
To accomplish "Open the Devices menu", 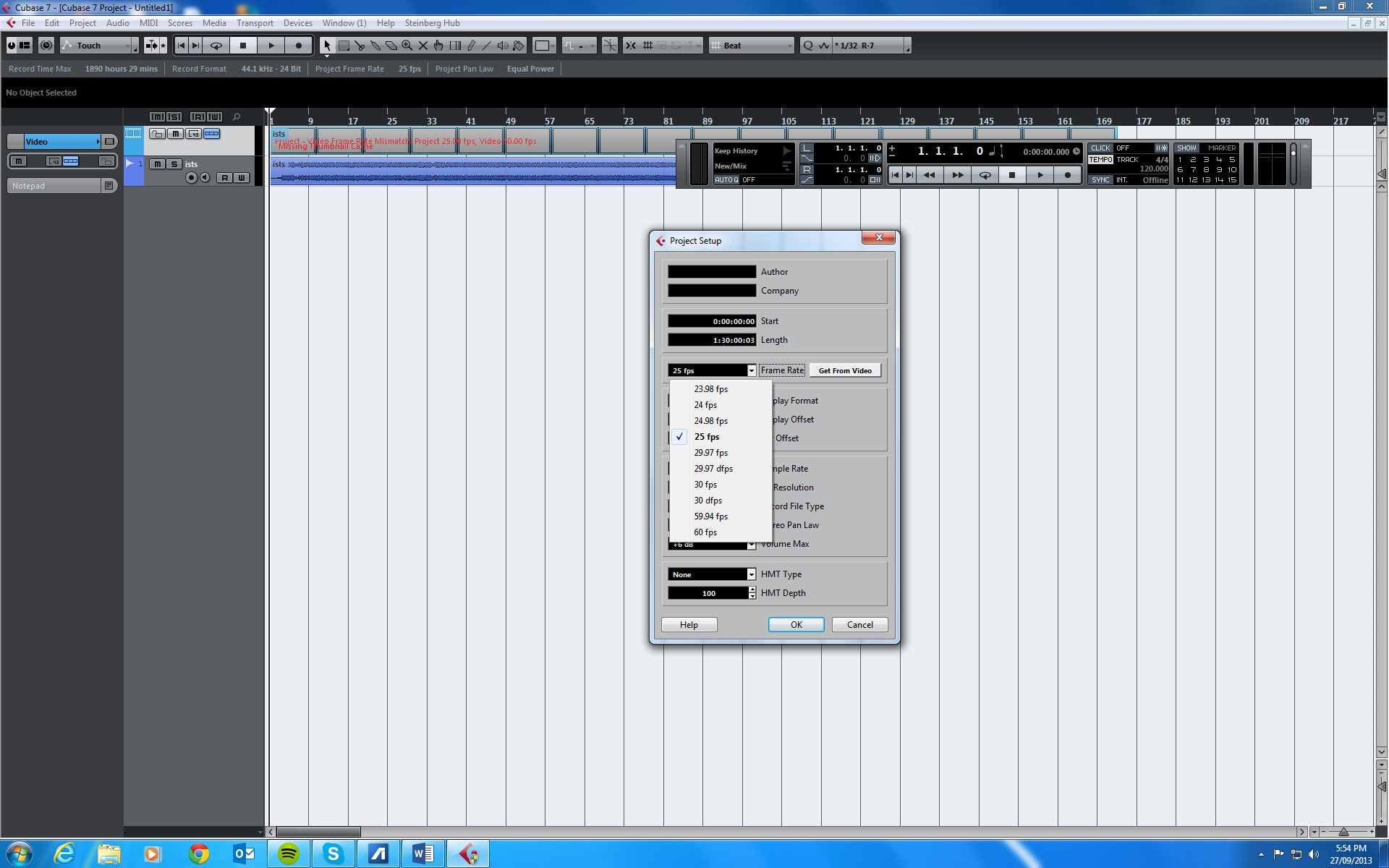I will pos(297,23).
